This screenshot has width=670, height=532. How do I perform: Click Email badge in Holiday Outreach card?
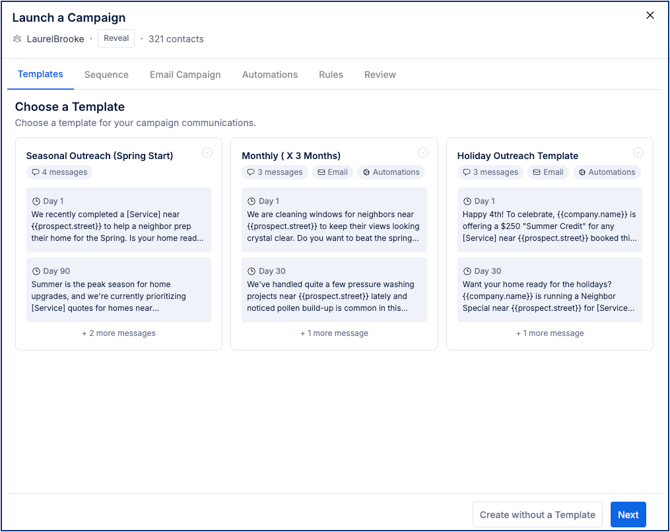pyautogui.click(x=548, y=172)
